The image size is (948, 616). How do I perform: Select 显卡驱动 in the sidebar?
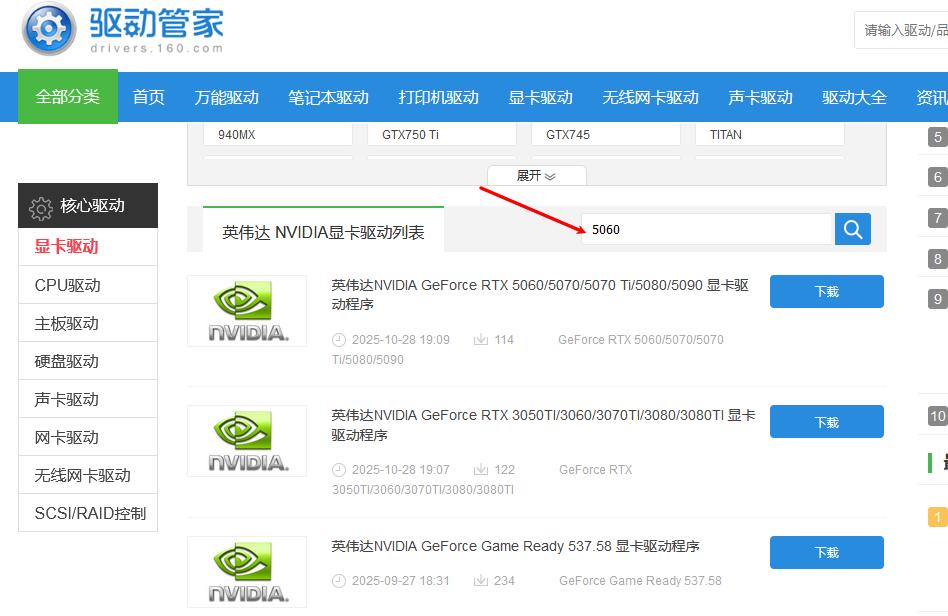[88, 247]
